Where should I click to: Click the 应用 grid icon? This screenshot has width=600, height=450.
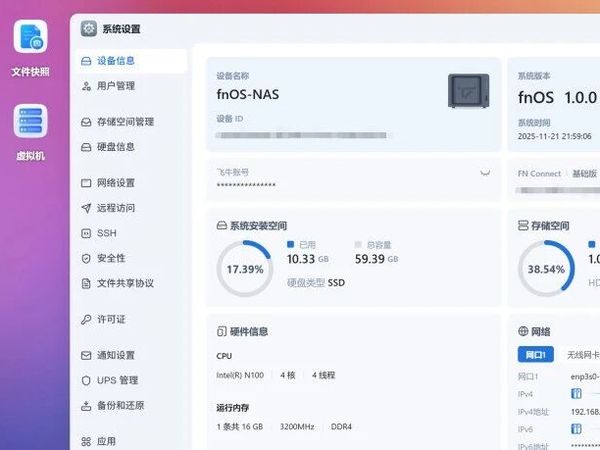pos(86,442)
